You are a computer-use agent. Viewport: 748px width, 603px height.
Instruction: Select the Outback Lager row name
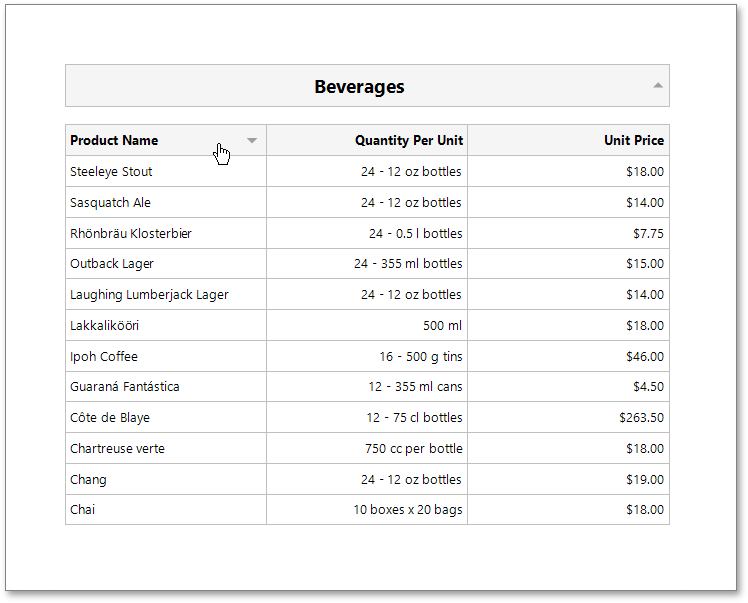pos(112,264)
